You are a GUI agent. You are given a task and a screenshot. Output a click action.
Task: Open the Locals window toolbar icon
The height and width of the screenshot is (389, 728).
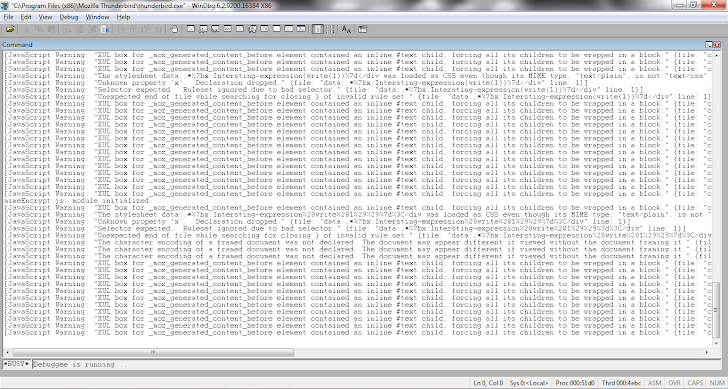tap(215, 29)
